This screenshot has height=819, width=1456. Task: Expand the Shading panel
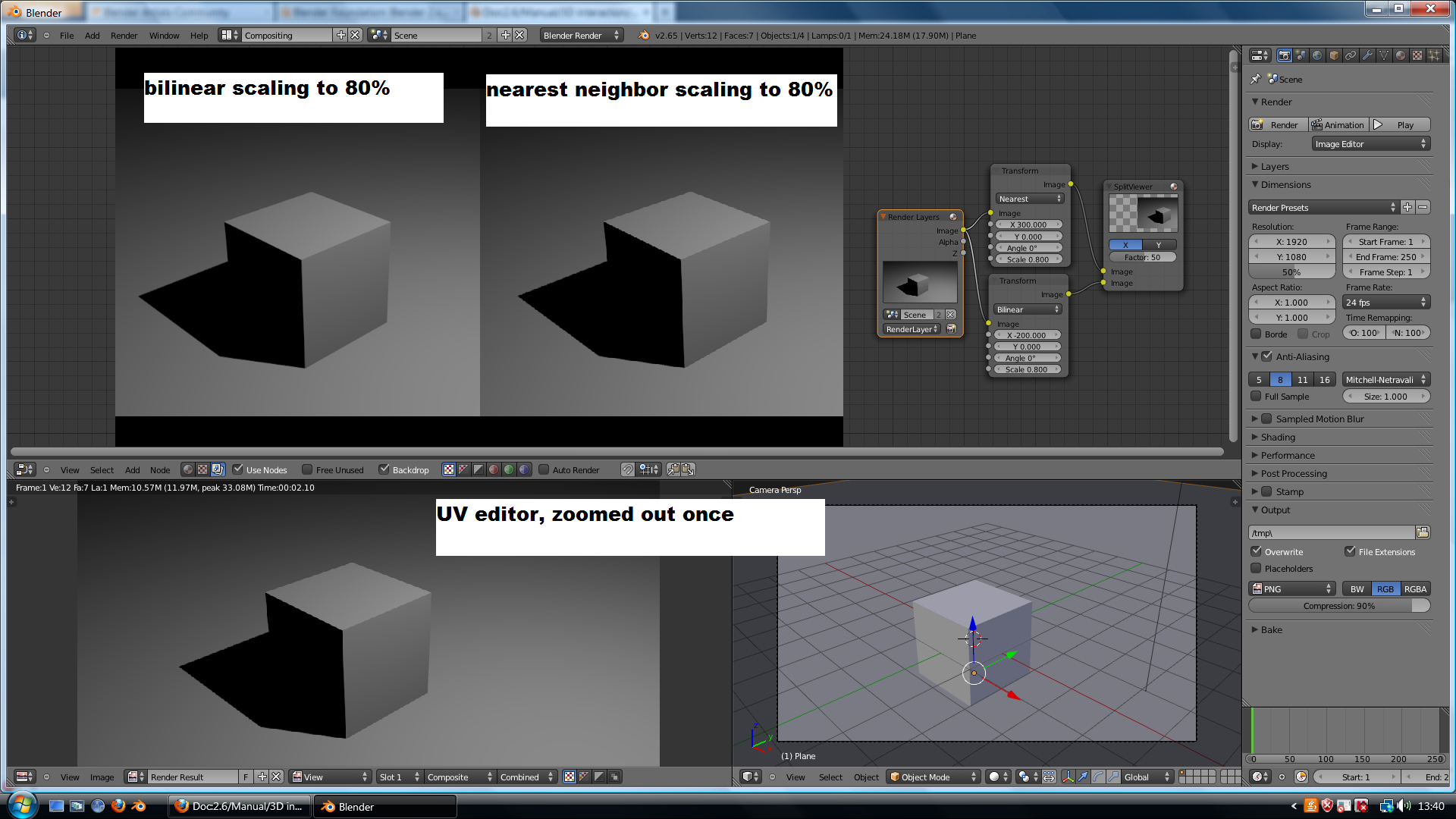(1277, 437)
